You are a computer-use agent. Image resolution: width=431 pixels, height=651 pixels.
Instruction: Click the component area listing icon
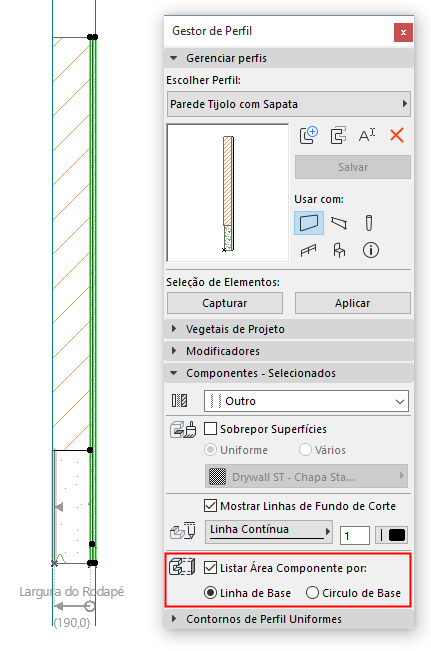183,567
